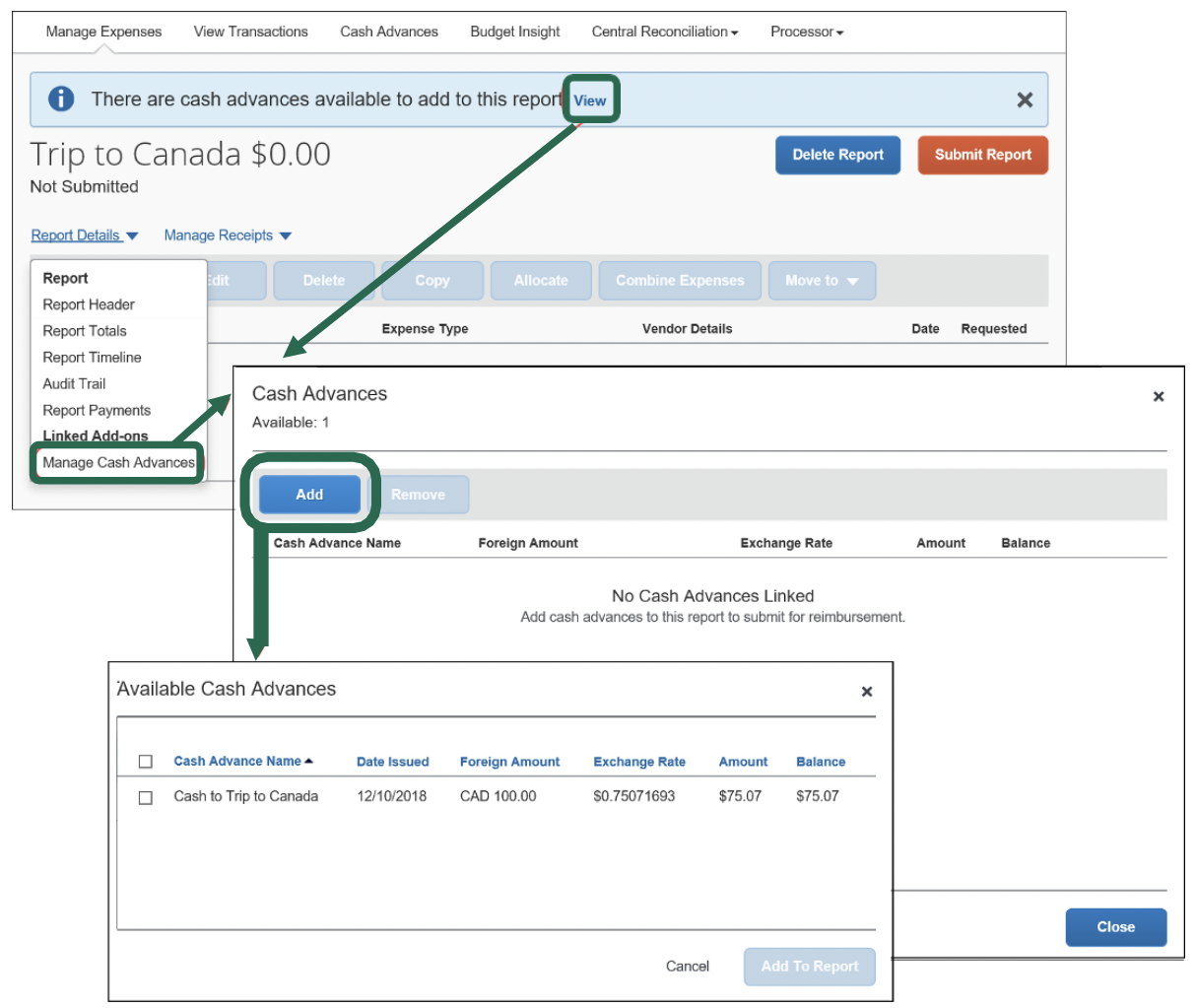The height and width of the screenshot is (1008, 1196).
Task: Expand the Processor menu
Action: (x=807, y=32)
